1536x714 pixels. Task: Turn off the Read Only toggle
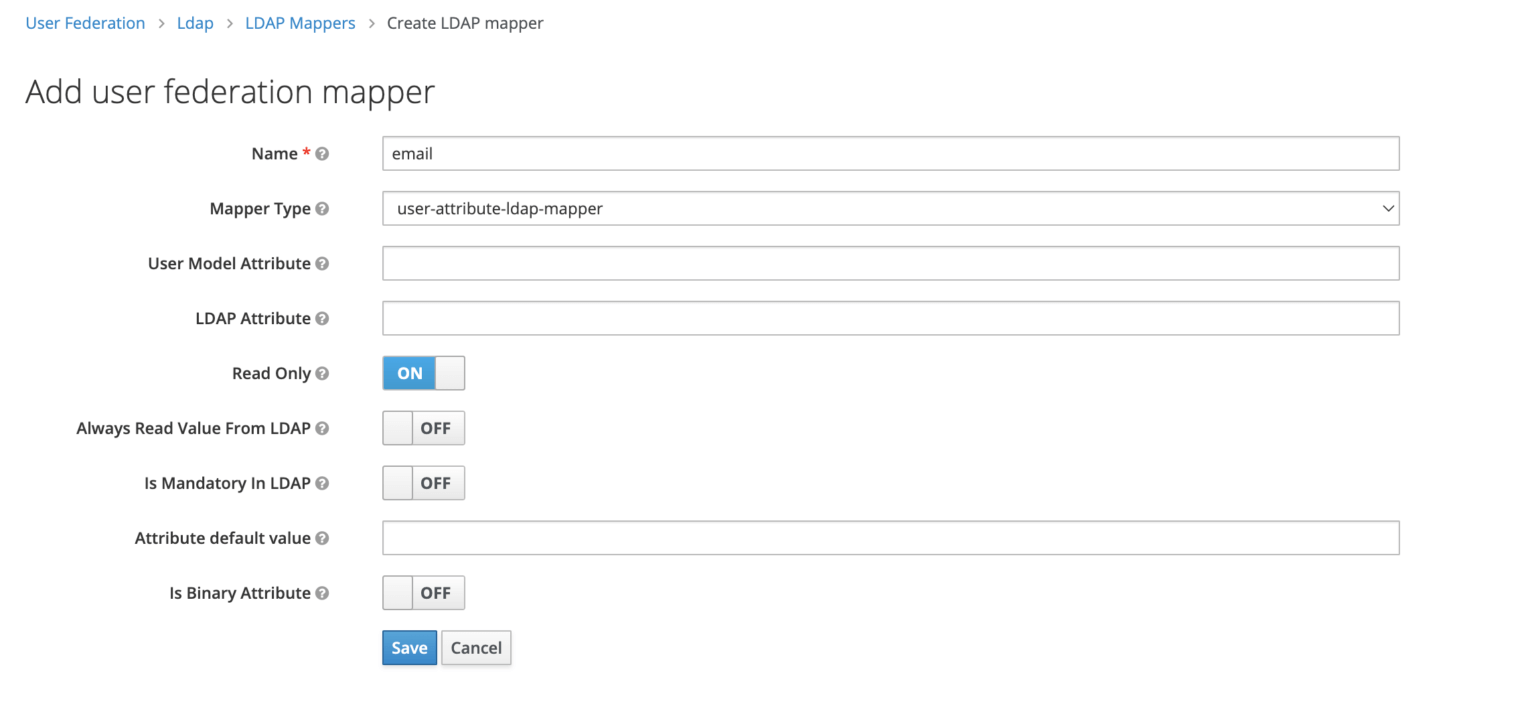pyautogui.click(x=422, y=373)
